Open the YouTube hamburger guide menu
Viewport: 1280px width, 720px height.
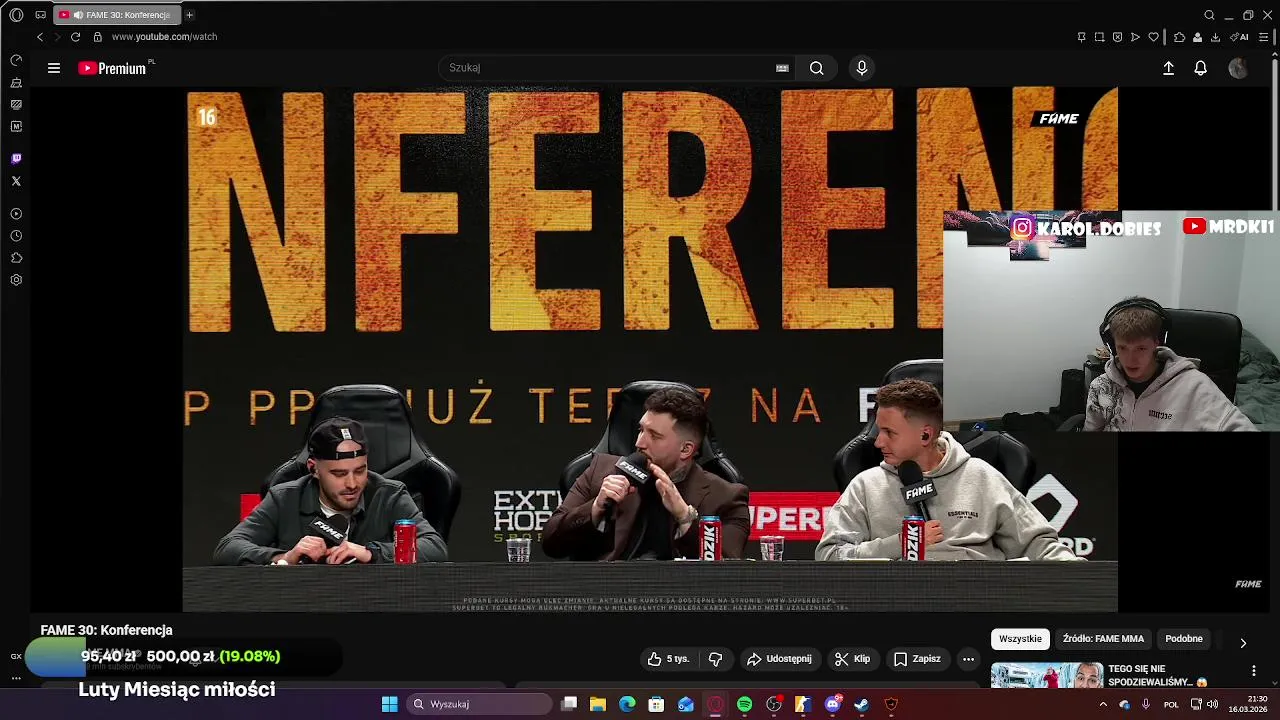pos(54,68)
